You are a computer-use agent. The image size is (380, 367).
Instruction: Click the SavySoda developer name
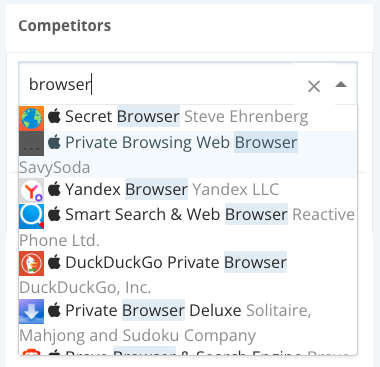(55, 168)
